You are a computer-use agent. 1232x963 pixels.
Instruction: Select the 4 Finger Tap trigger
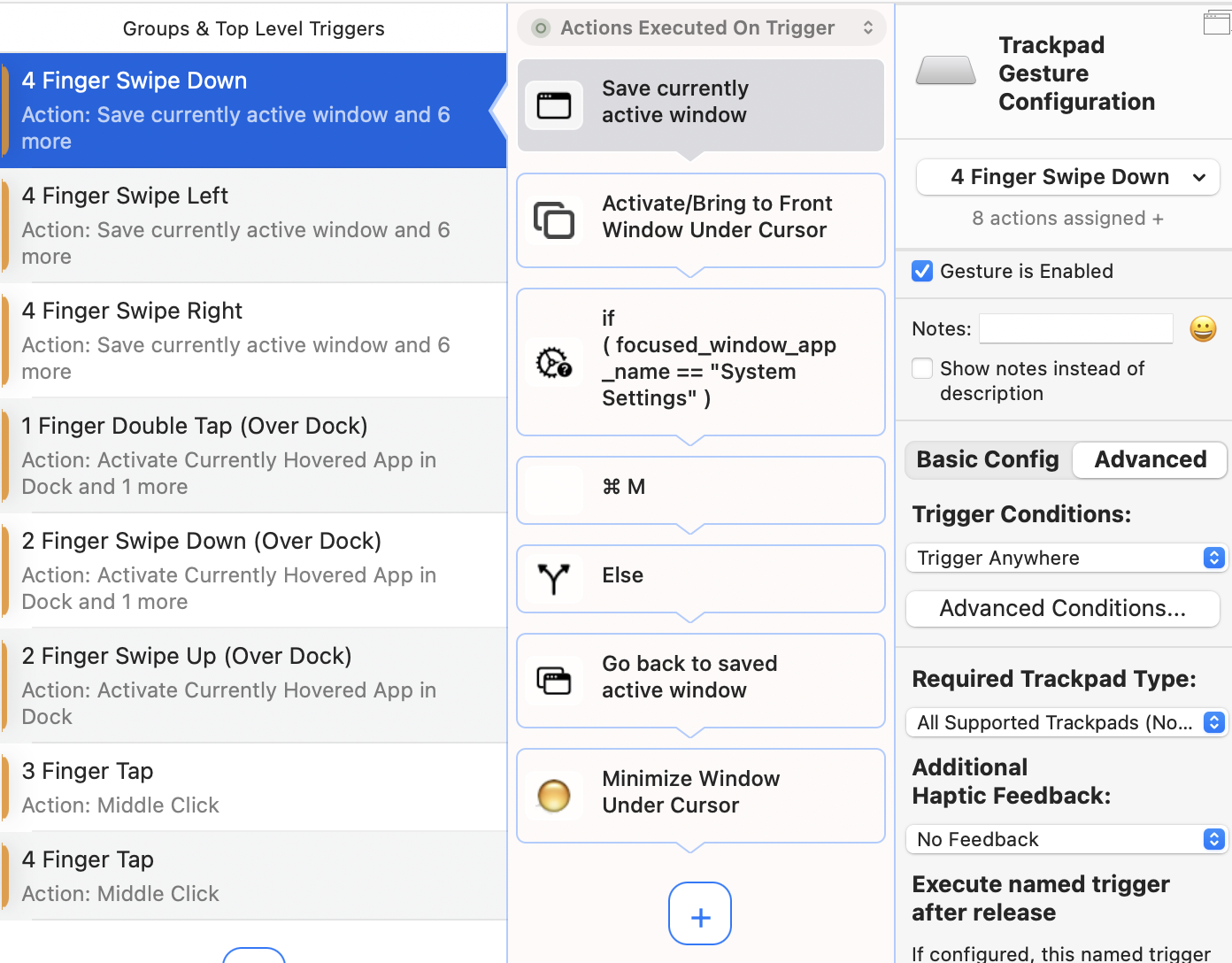253,876
